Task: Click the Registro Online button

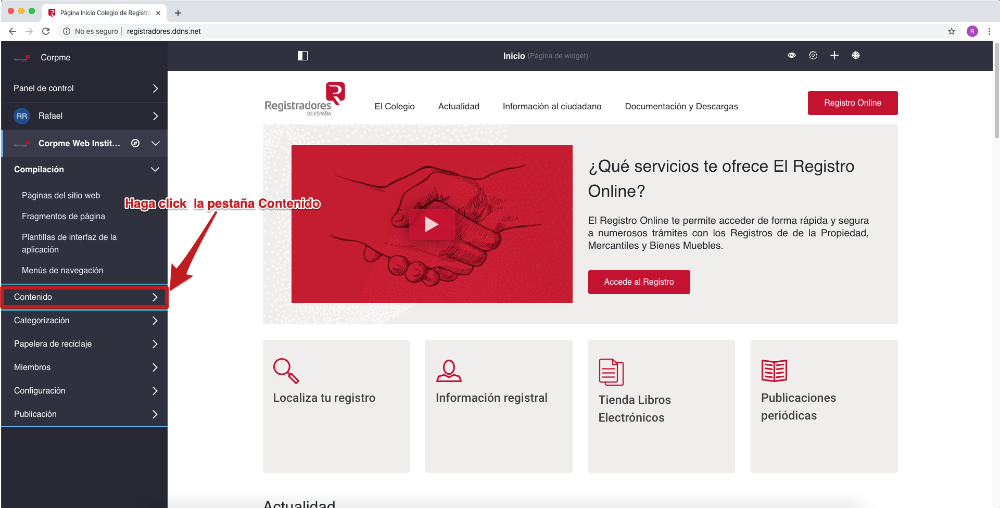Action: 852,103
